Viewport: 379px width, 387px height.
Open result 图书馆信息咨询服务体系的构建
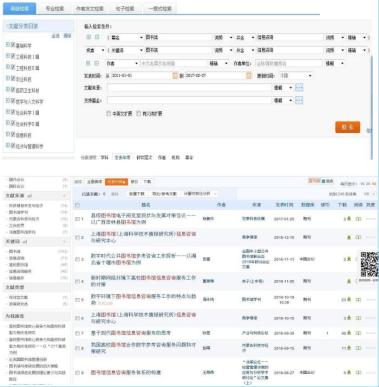pyautogui.click(x=126, y=372)
